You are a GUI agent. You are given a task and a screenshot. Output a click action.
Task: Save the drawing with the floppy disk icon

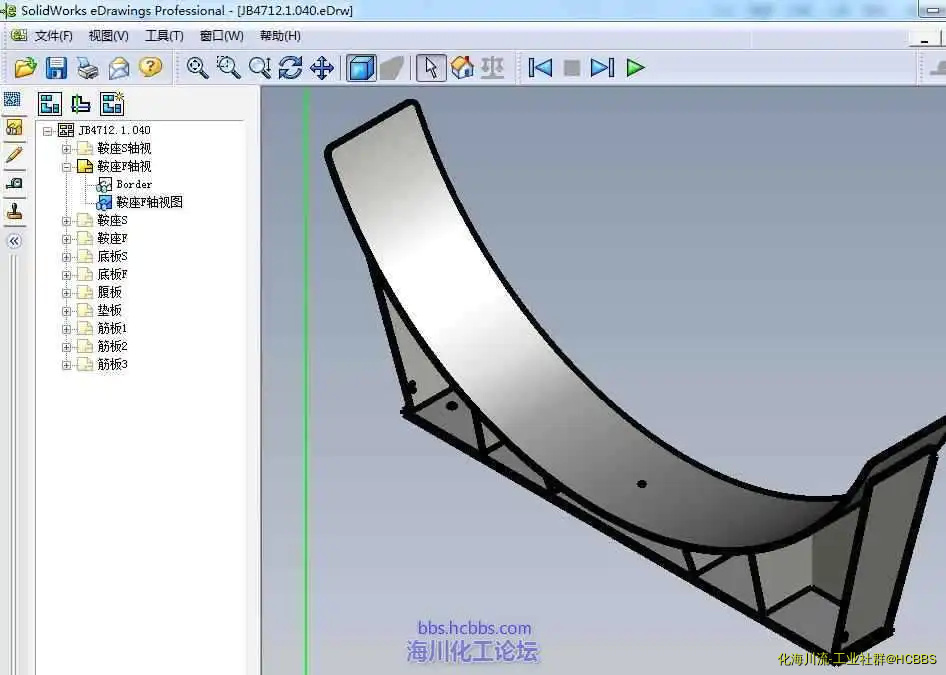click(56, 68)
